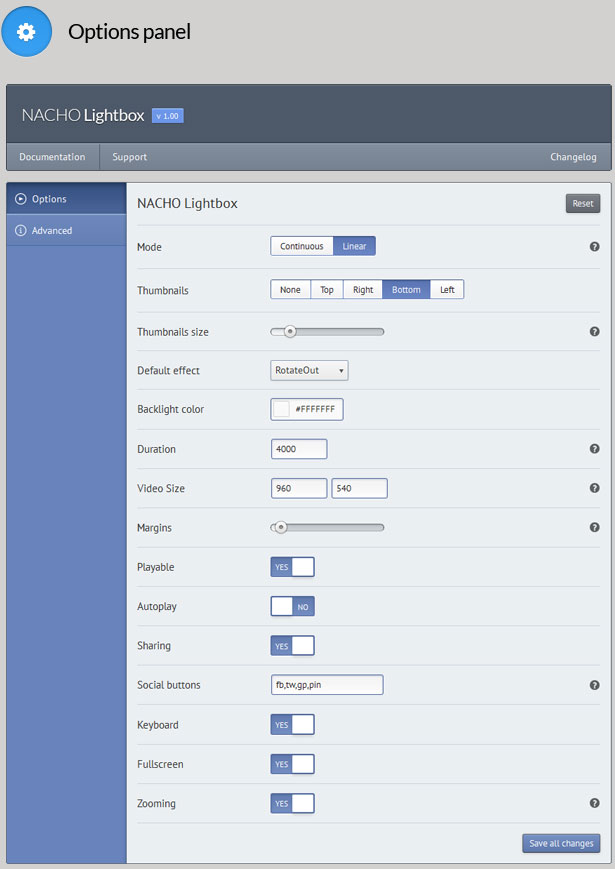
Task: Click the help icon for Thumbnails size
Action: tap(594, 331)
